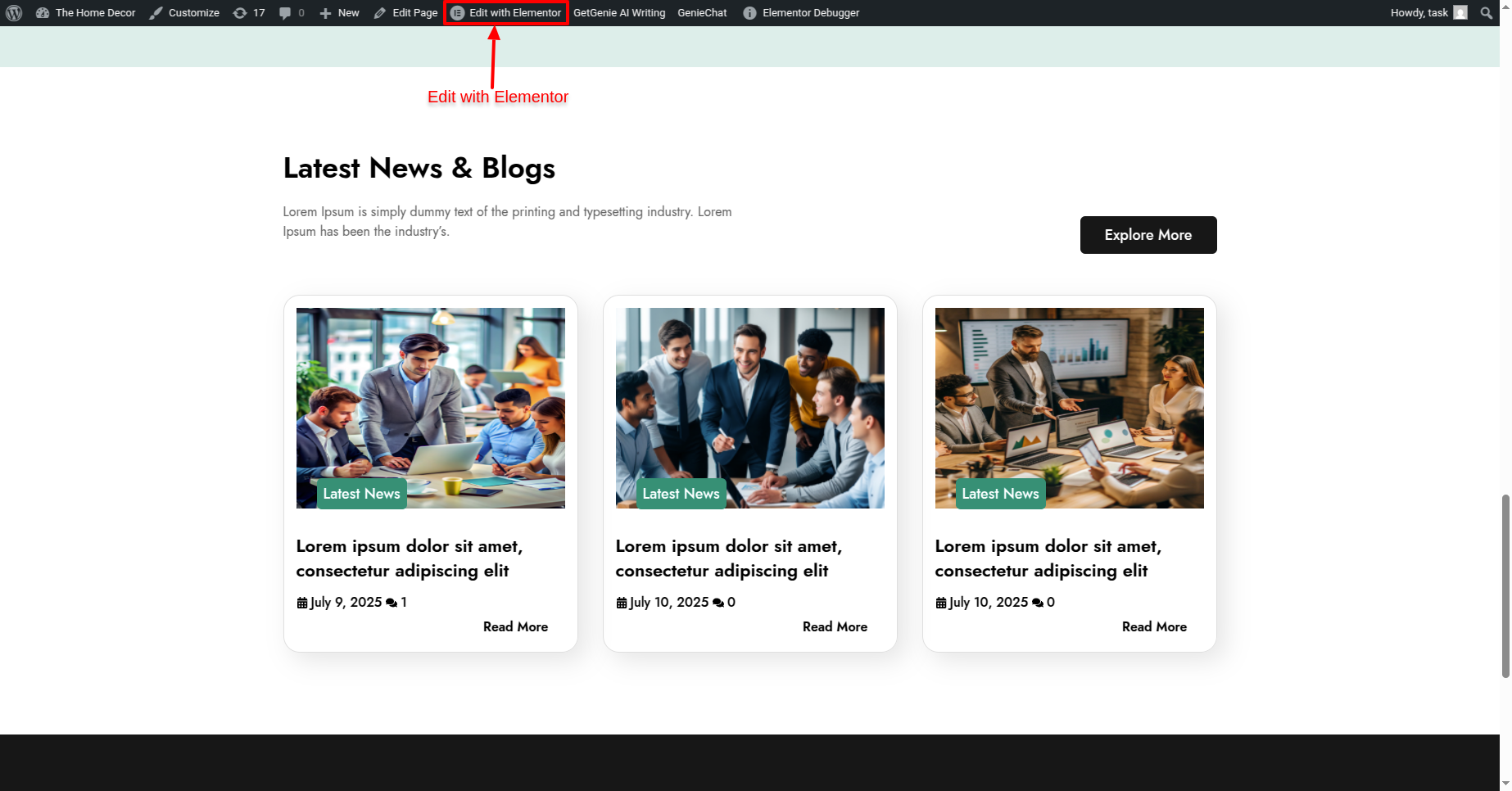Click the user avatar icon
The image size is (1512, 791).
click(1460, 13)
